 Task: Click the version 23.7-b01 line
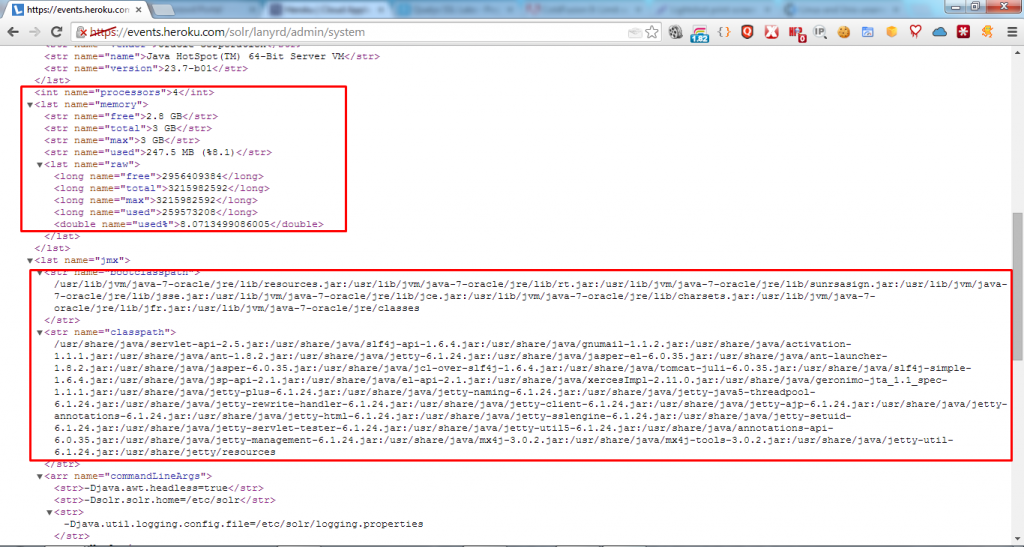coord(146,68)
